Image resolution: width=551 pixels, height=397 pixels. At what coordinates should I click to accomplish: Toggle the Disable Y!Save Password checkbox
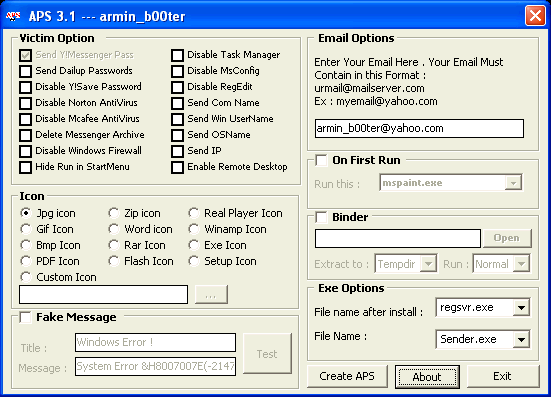tap(26, 87)
